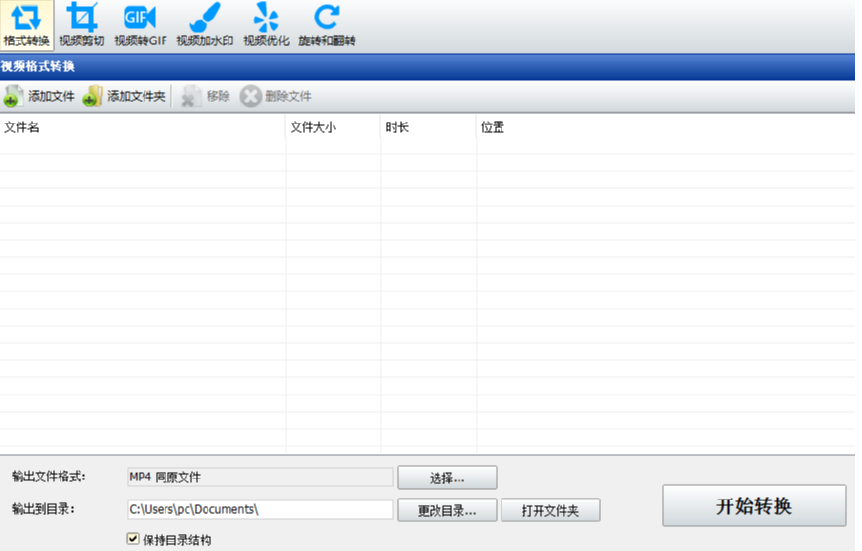Click the 删除文件 delete file button
Viewport: 862px width, 551px height.
click(x=276, y=96)
